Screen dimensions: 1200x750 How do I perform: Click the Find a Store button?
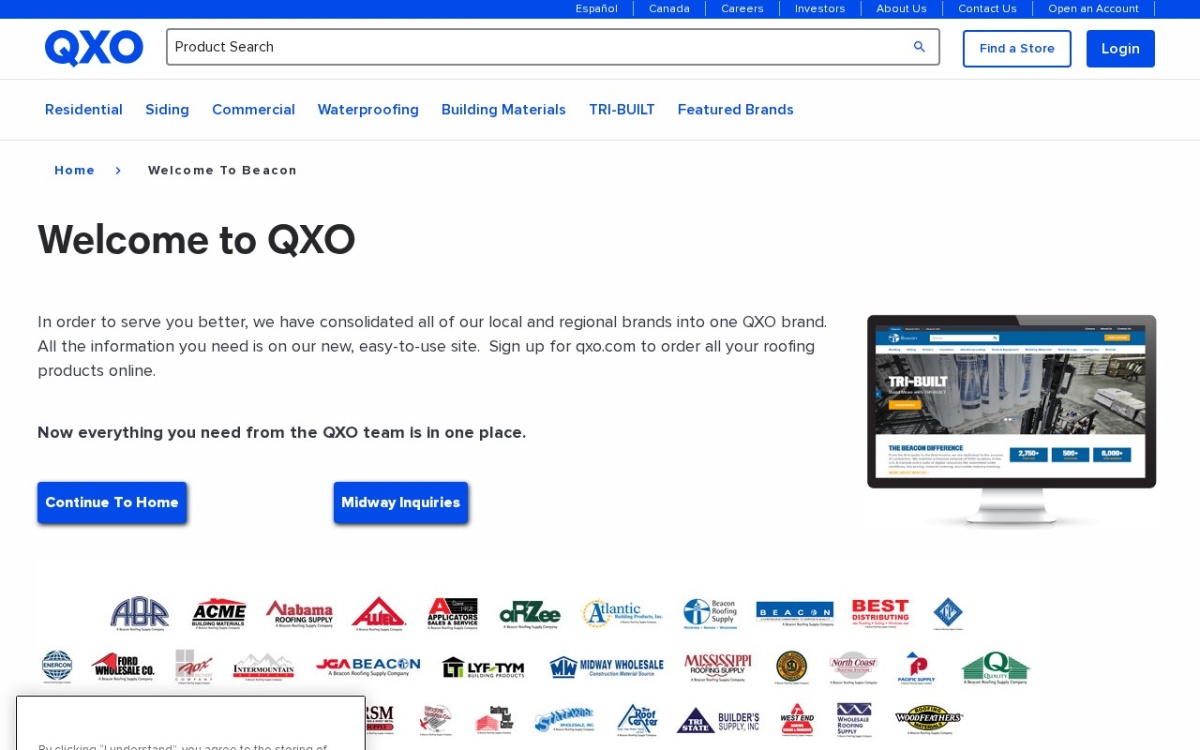coord(1017,48)
